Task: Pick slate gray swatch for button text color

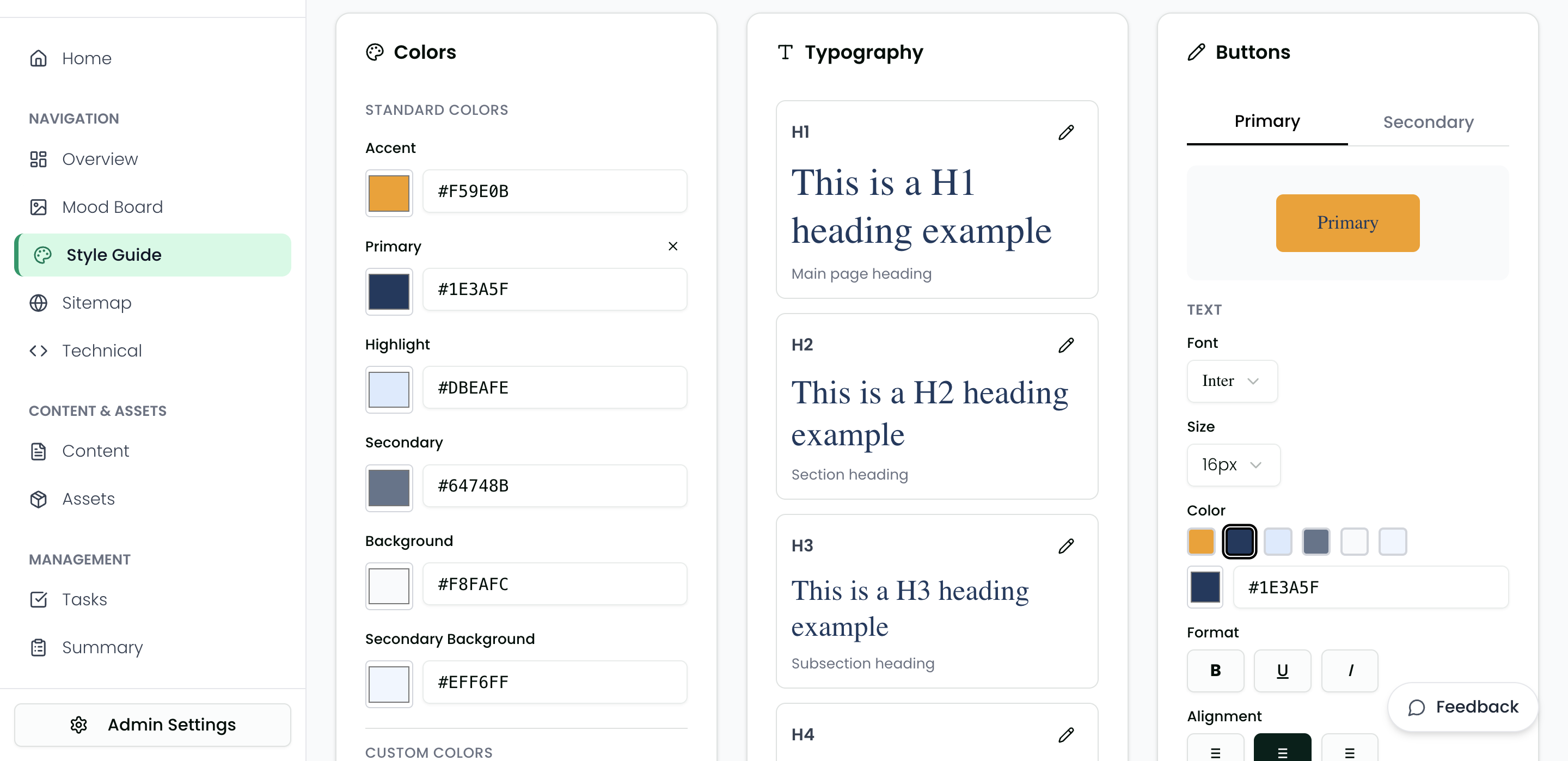Action: click(1315, 541)
